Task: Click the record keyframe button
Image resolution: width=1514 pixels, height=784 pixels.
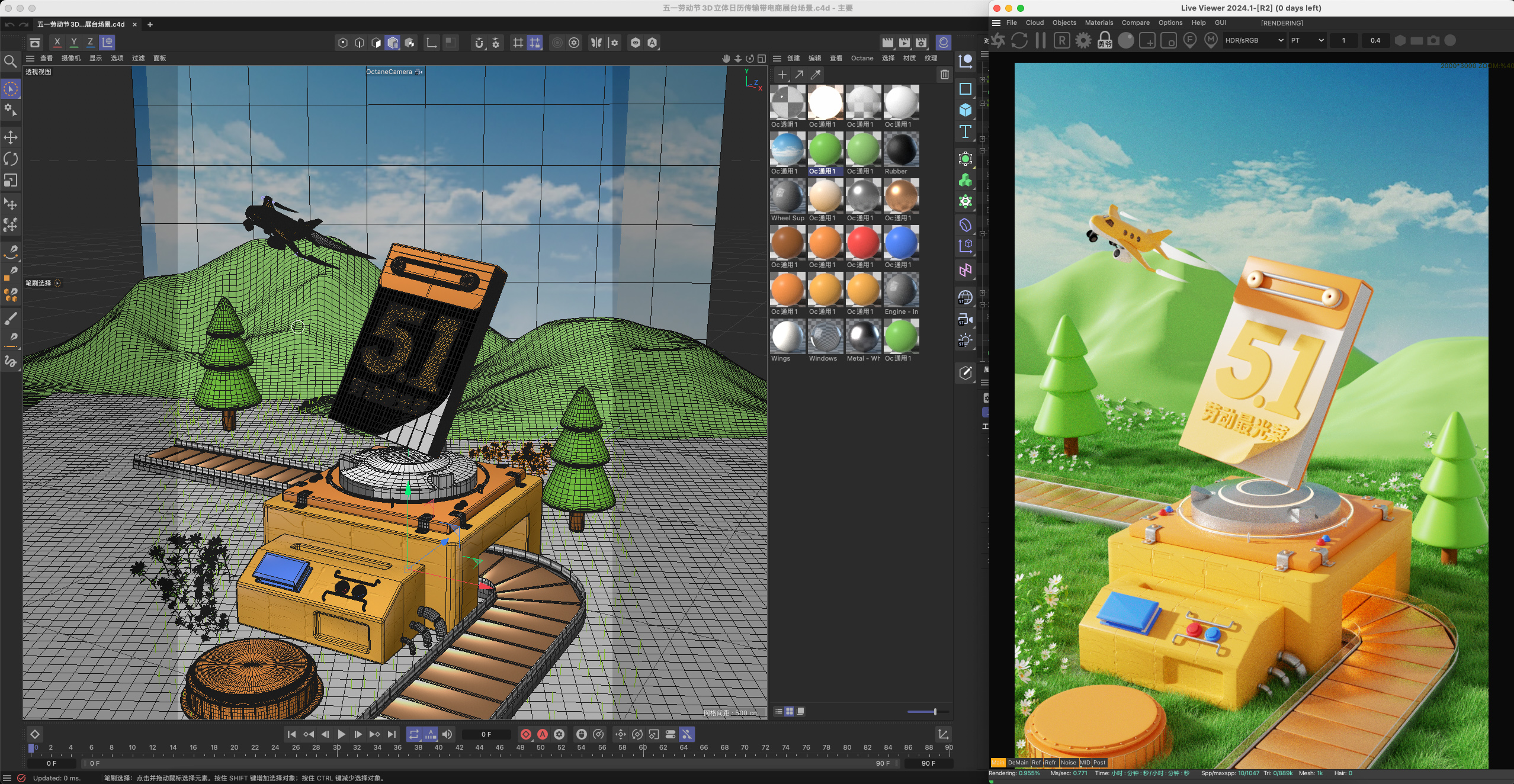Action: pos(525,734)
